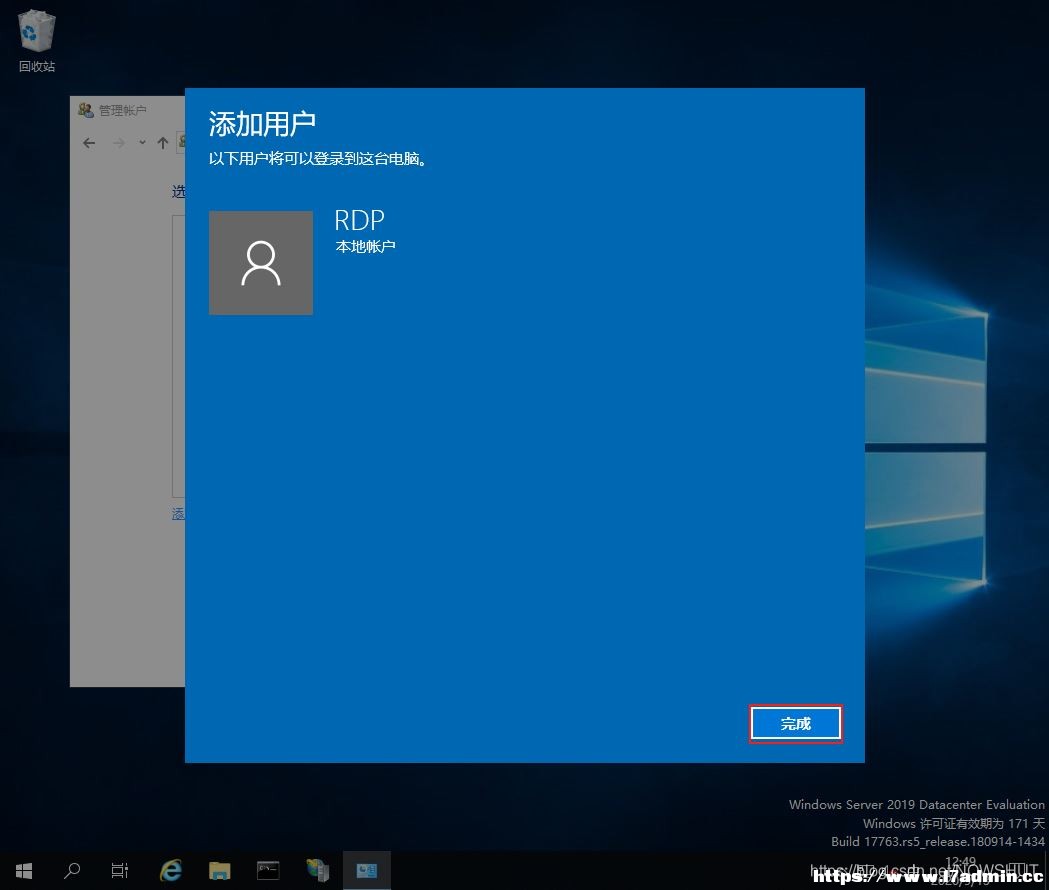This screenshot has height=890, width=1049.
Task: Open recent locations dropdown in 管理帐户 window
Action: 142,143
